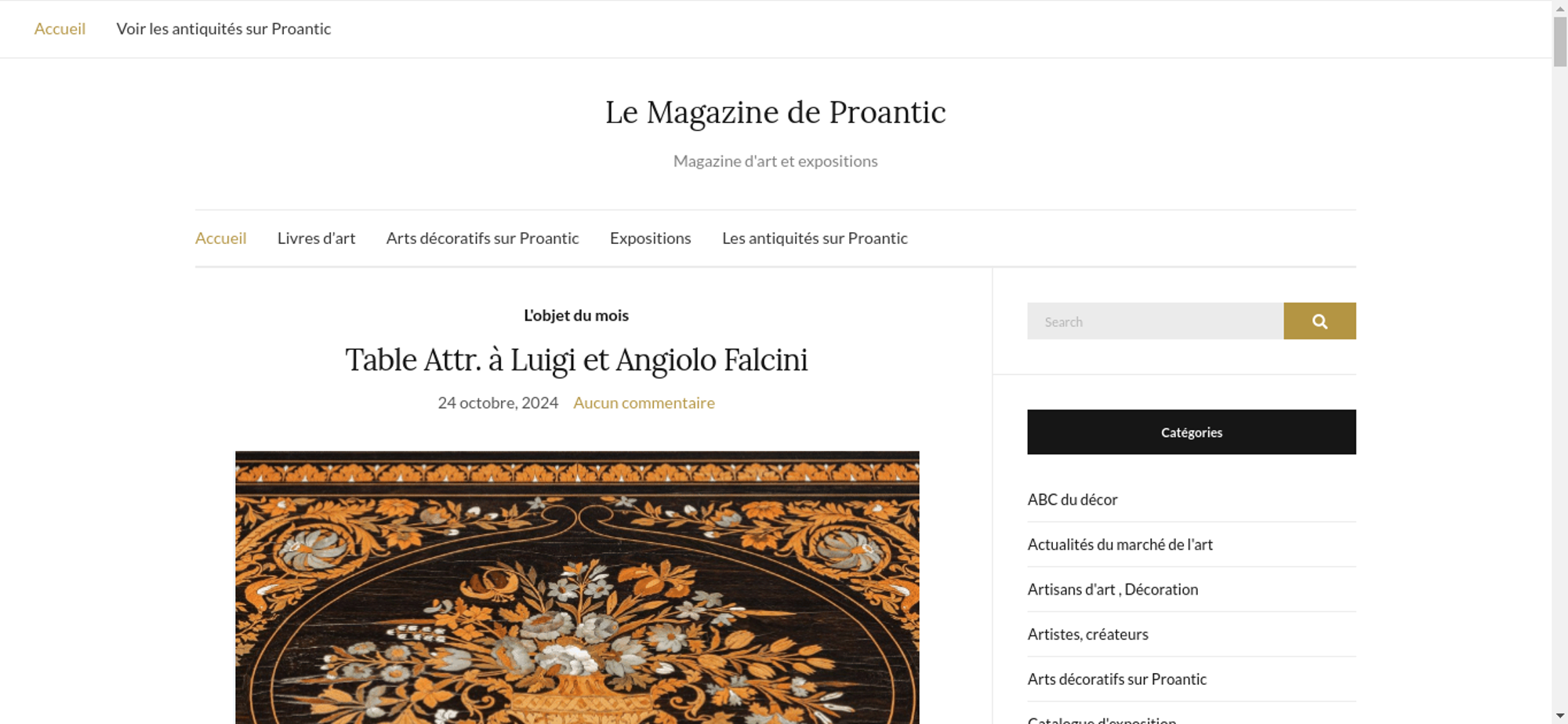Click the Le Magazine de Proantic title

(x=775, y=112)
